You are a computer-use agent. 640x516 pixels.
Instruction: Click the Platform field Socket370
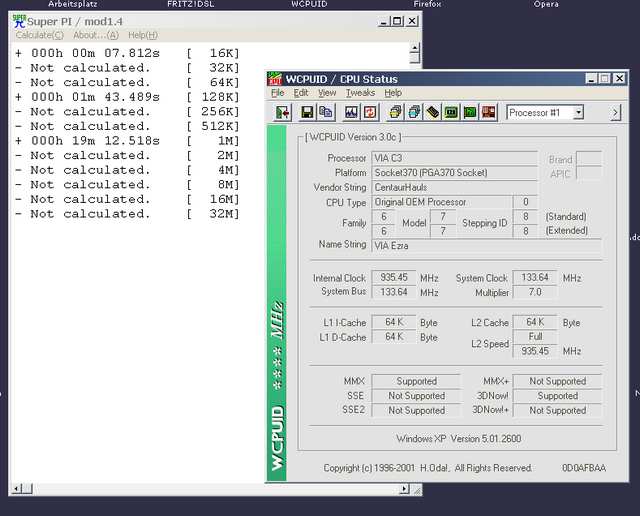click(x=454, y=173)
